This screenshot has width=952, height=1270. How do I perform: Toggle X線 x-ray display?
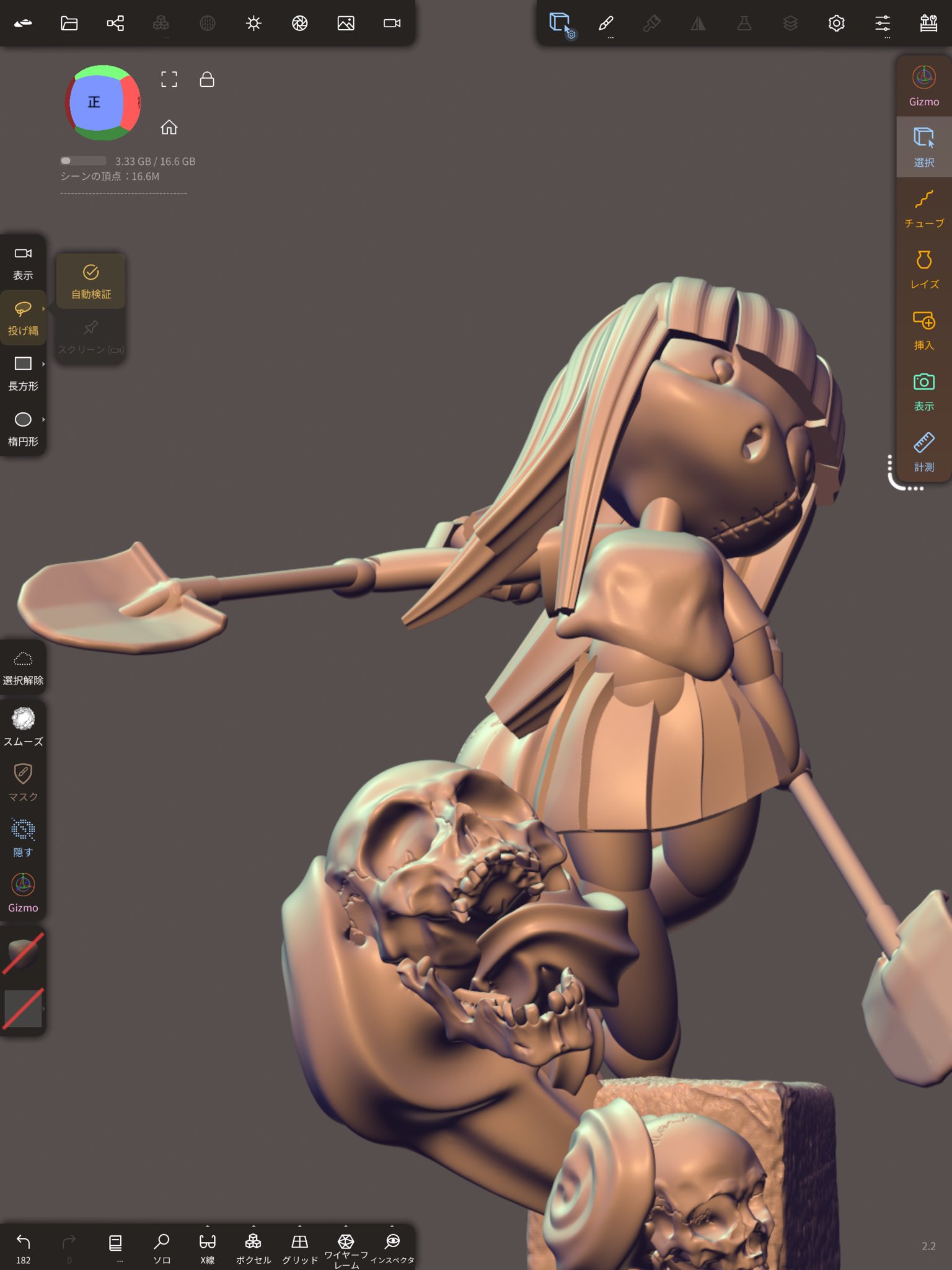[x=208, y=1248]
